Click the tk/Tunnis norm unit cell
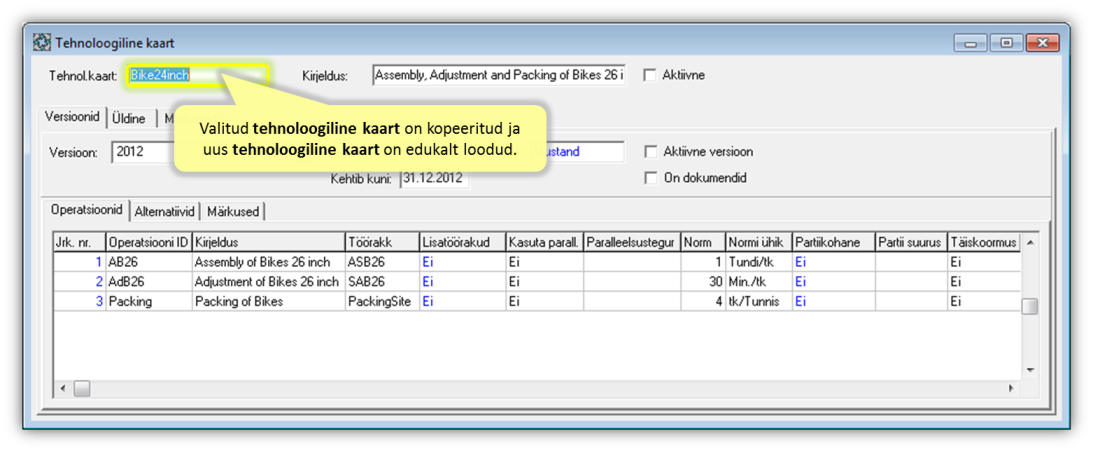This screenshot has width=1093, height=452. [x=758, y=301]
